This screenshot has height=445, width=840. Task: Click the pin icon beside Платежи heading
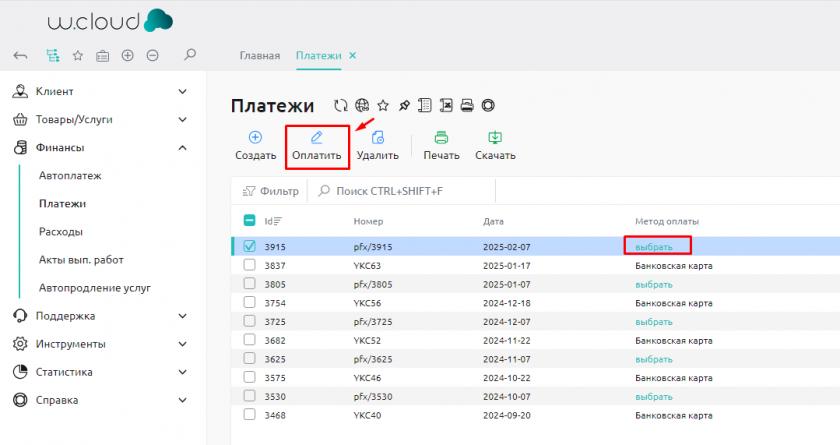coord(404,106)
